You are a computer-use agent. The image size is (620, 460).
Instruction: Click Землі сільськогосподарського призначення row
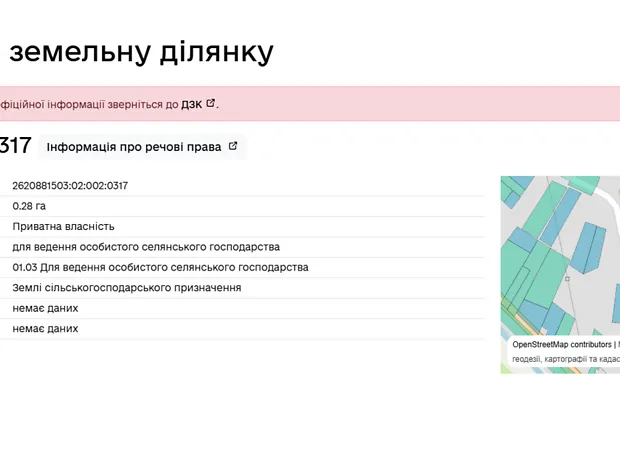click(x=126, y=288)
